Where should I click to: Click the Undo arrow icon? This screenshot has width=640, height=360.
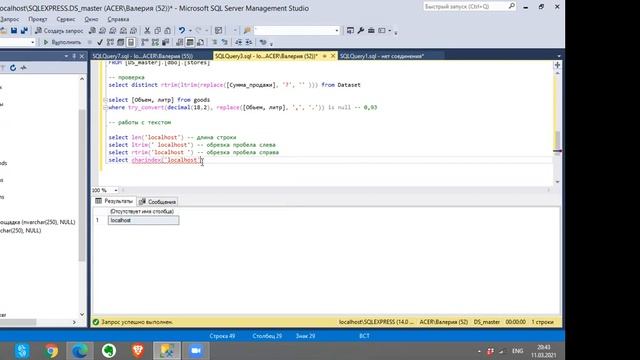click(182, 31)
